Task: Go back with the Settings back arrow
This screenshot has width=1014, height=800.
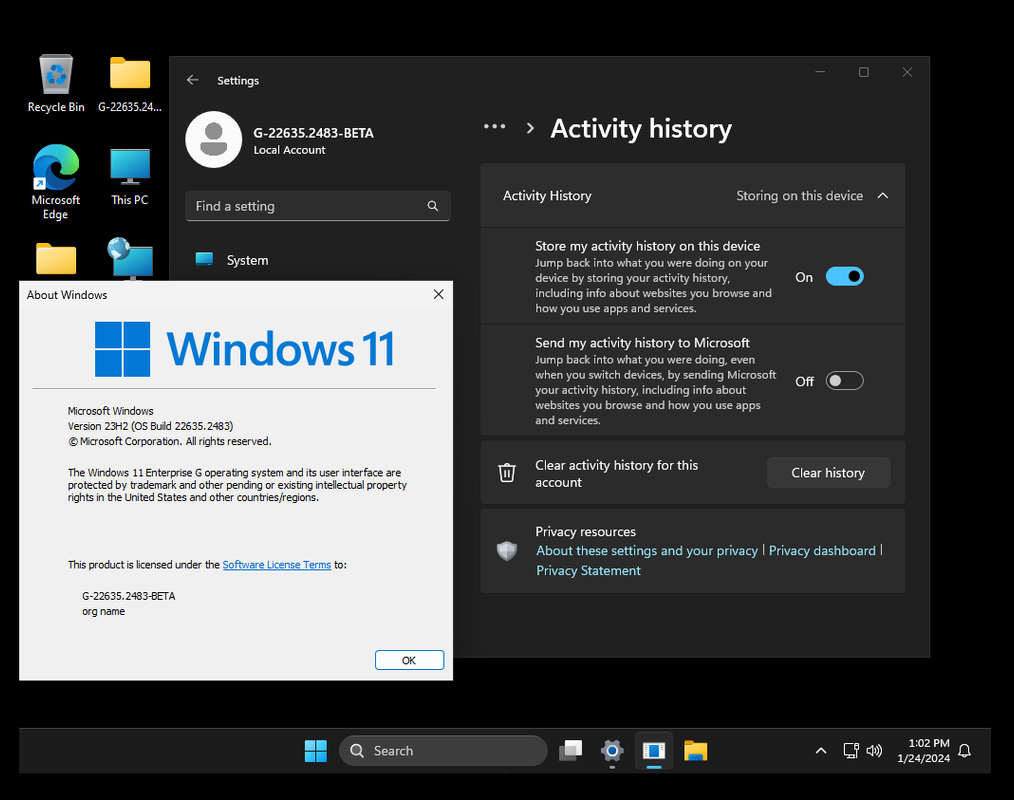Action: click(x=192, y=80)
